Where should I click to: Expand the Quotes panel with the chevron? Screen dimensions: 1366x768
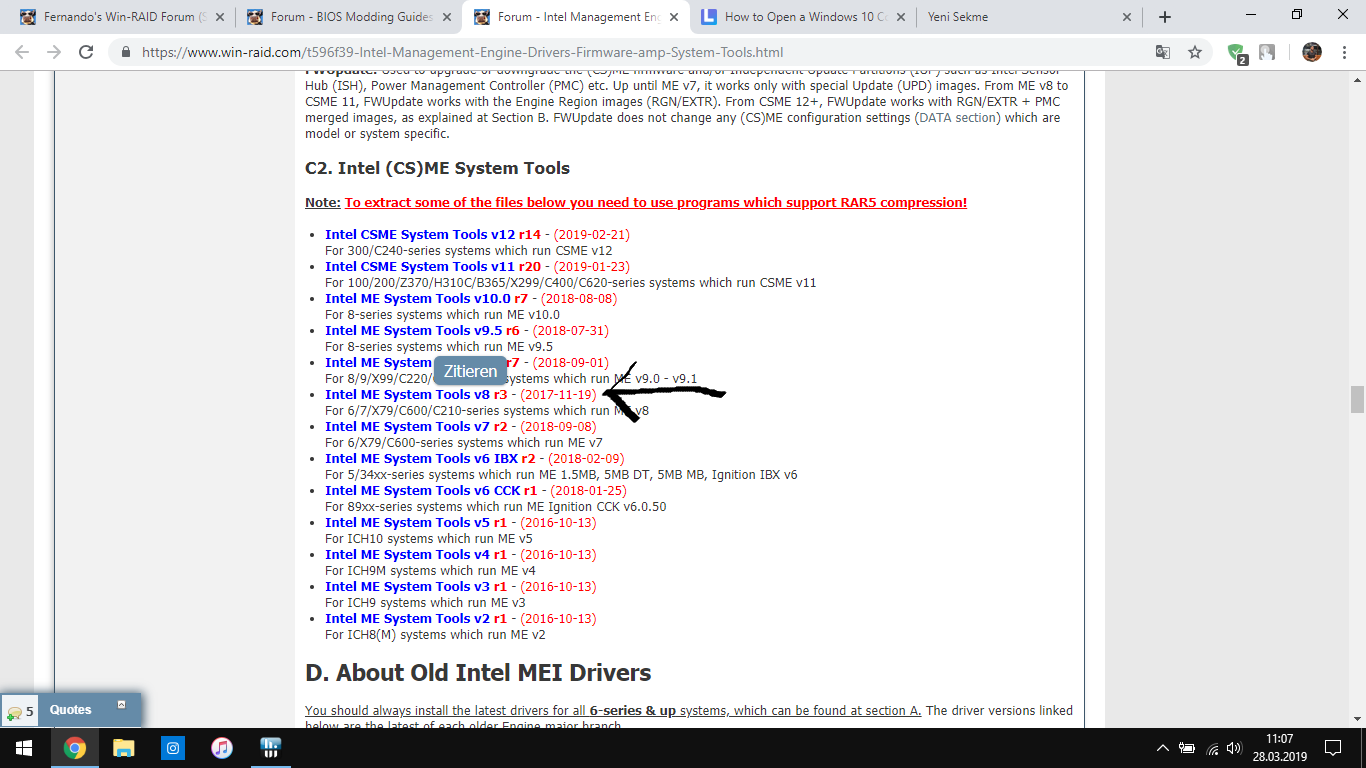click(x=121, y=705)
